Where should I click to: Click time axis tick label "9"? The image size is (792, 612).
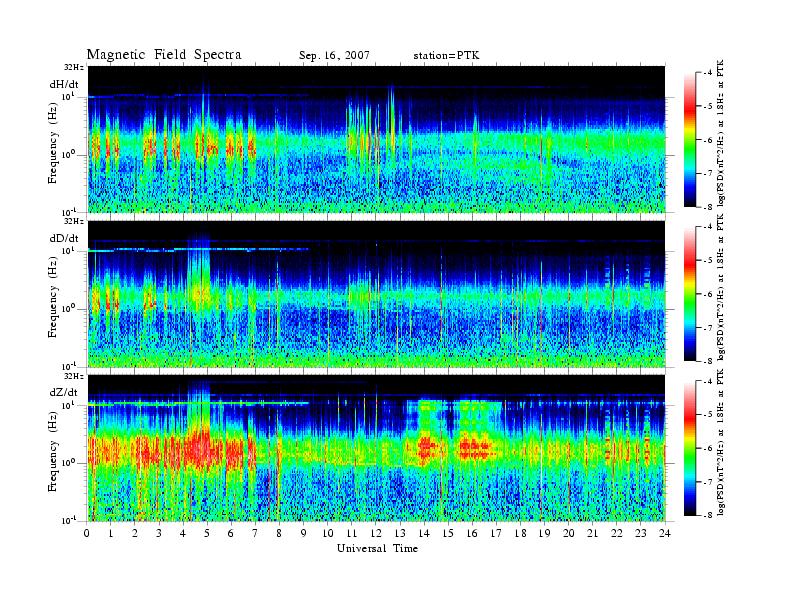(304, 533)
